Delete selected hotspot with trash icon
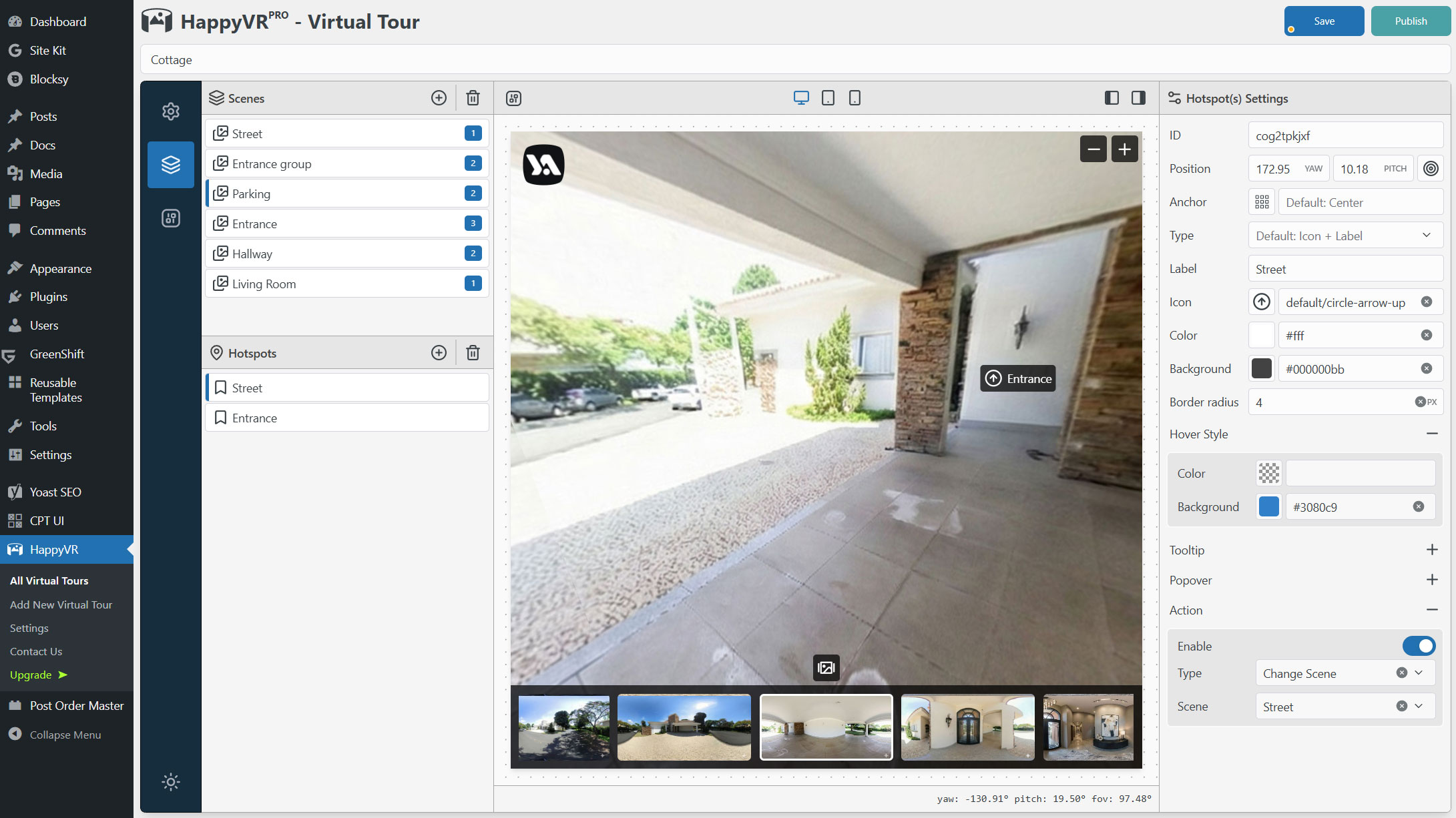Viewport: 1456px width, 818px height. 473,353
